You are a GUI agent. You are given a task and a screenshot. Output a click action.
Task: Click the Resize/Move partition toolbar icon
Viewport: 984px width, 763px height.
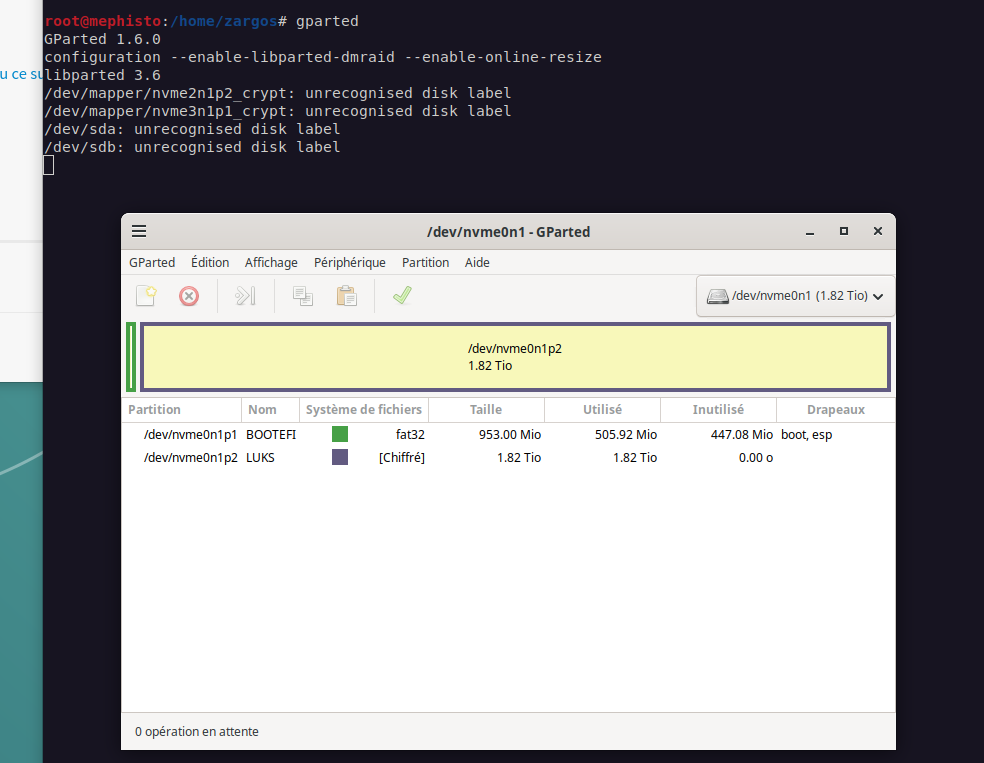[245, 296]
